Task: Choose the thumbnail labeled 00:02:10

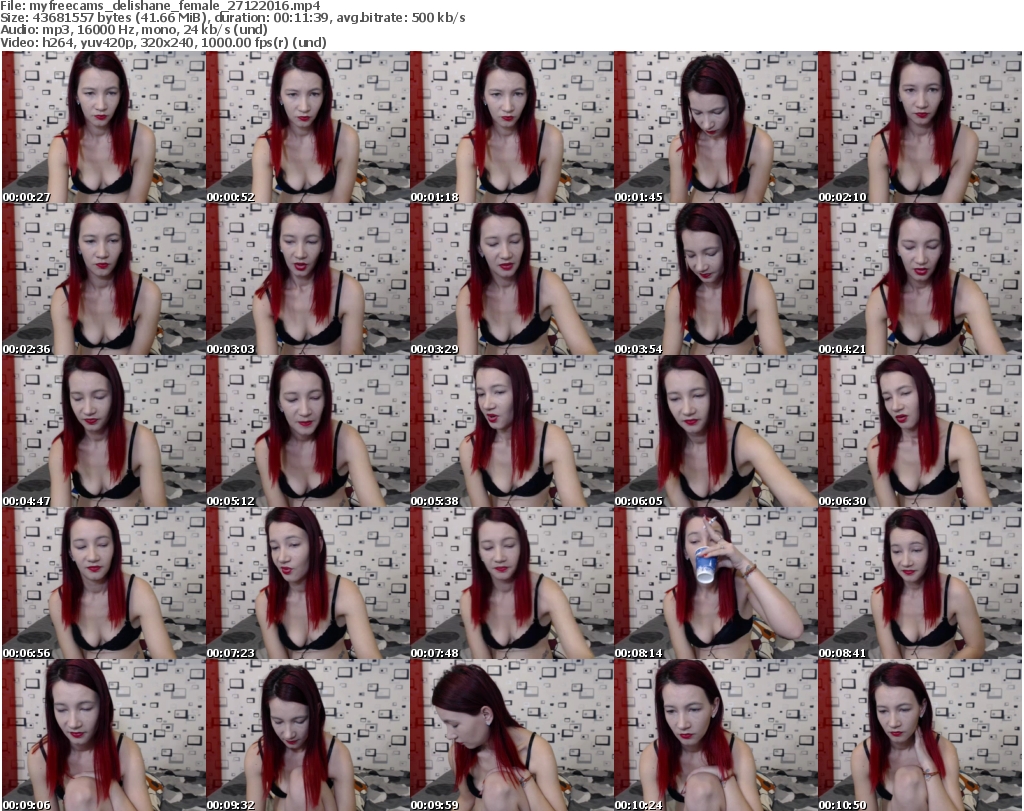Action: (919, 127)
